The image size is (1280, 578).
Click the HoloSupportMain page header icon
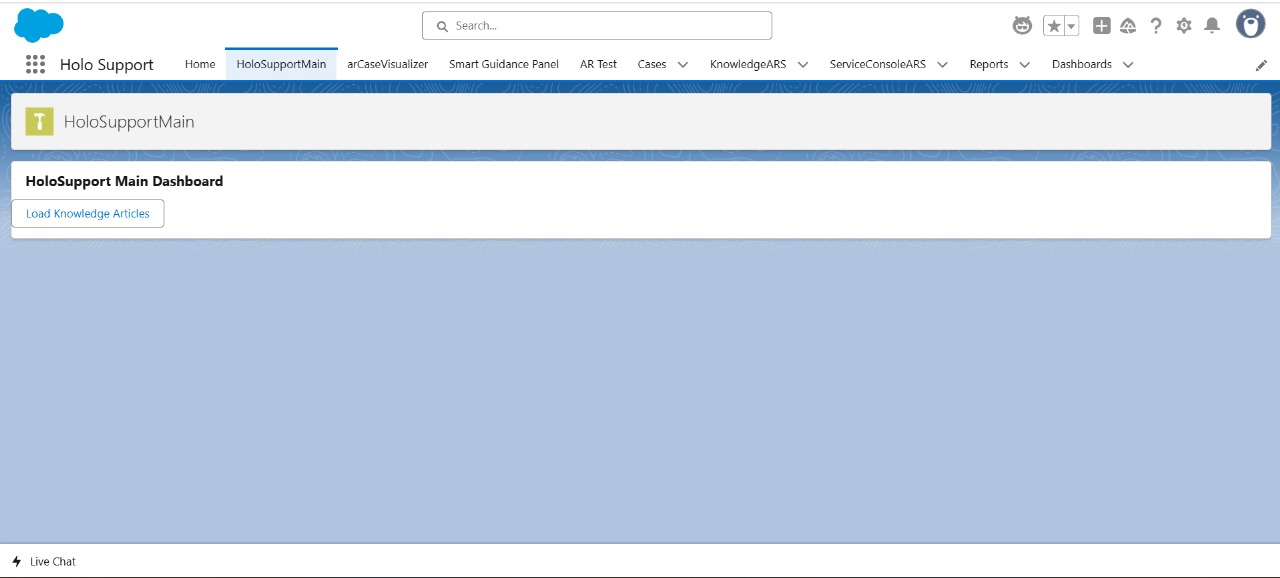click(x=39, y=122)
